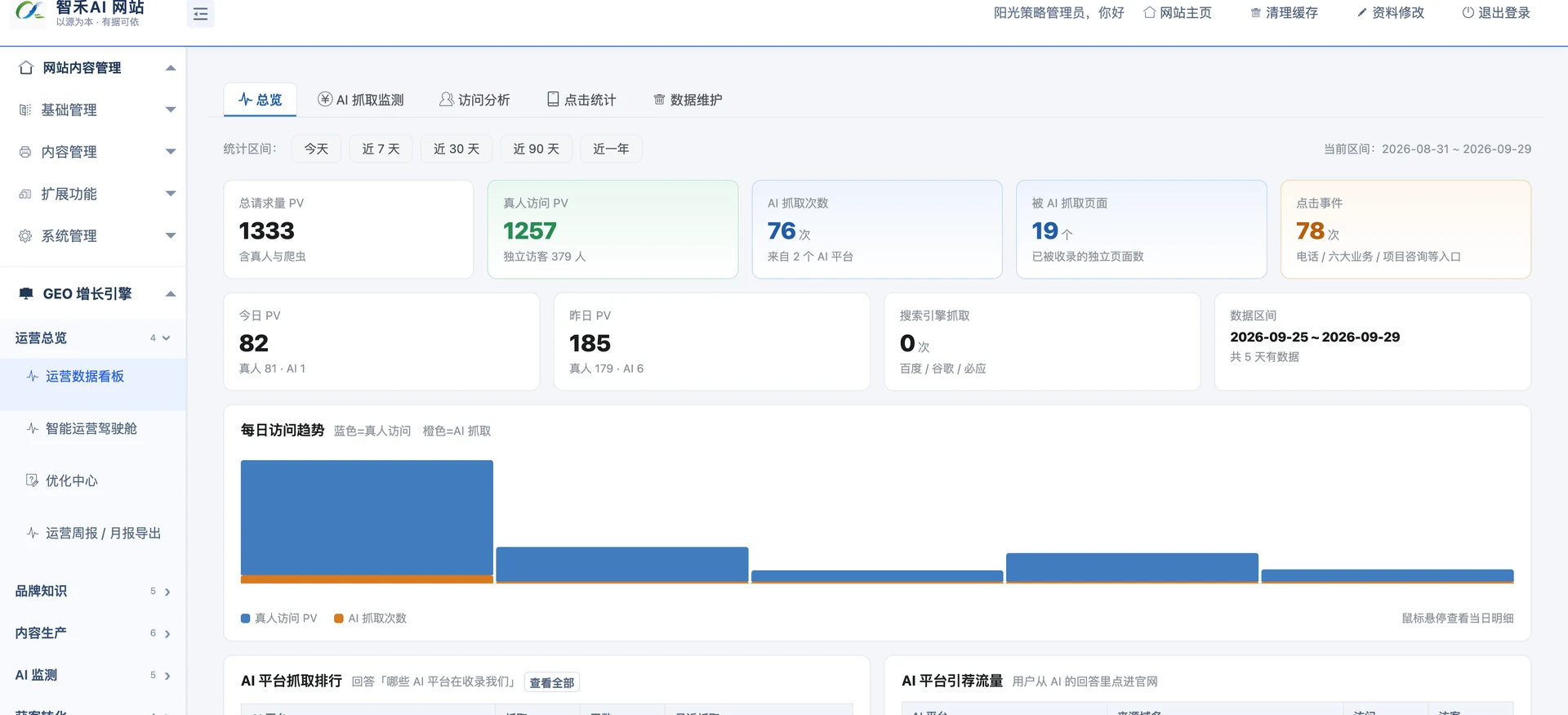This screenshot has width=1568, height=715.
Task: Click the GEO 增长引擎 monitor icon
Action: tap(26, 293)
